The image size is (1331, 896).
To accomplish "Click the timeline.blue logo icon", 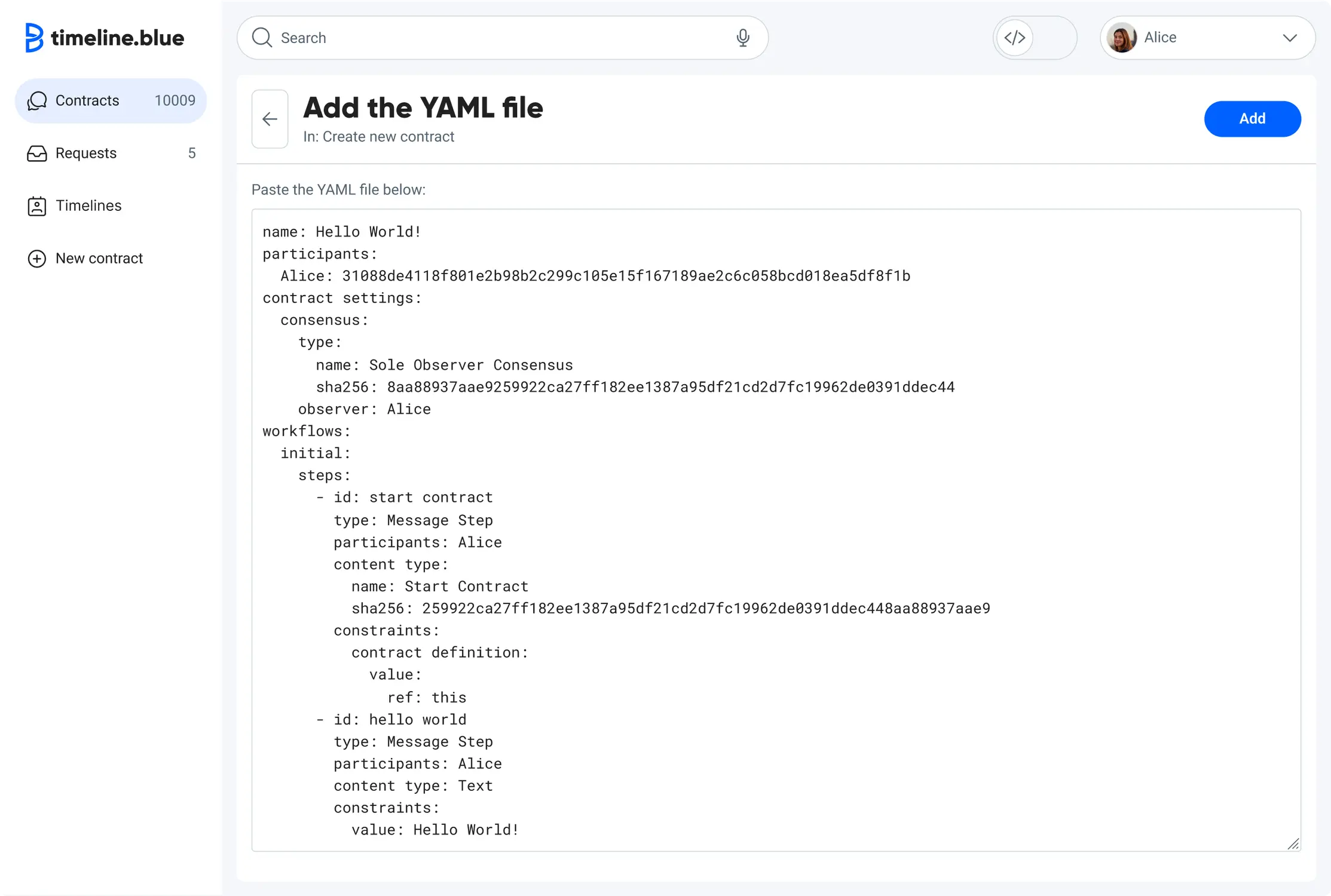I will point(34,37).
